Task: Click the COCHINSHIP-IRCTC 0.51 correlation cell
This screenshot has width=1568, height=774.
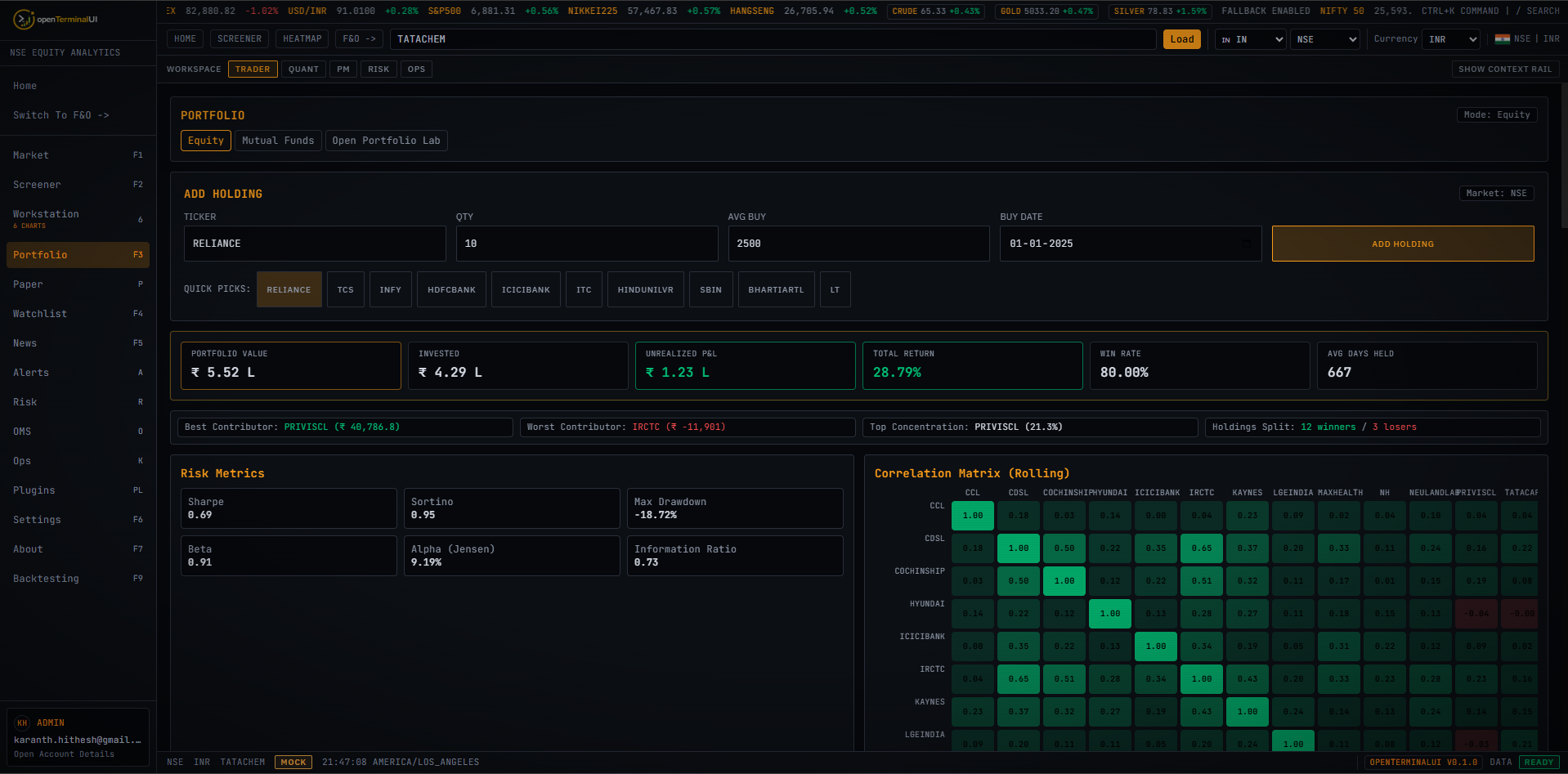Action: click(1202, 581)
